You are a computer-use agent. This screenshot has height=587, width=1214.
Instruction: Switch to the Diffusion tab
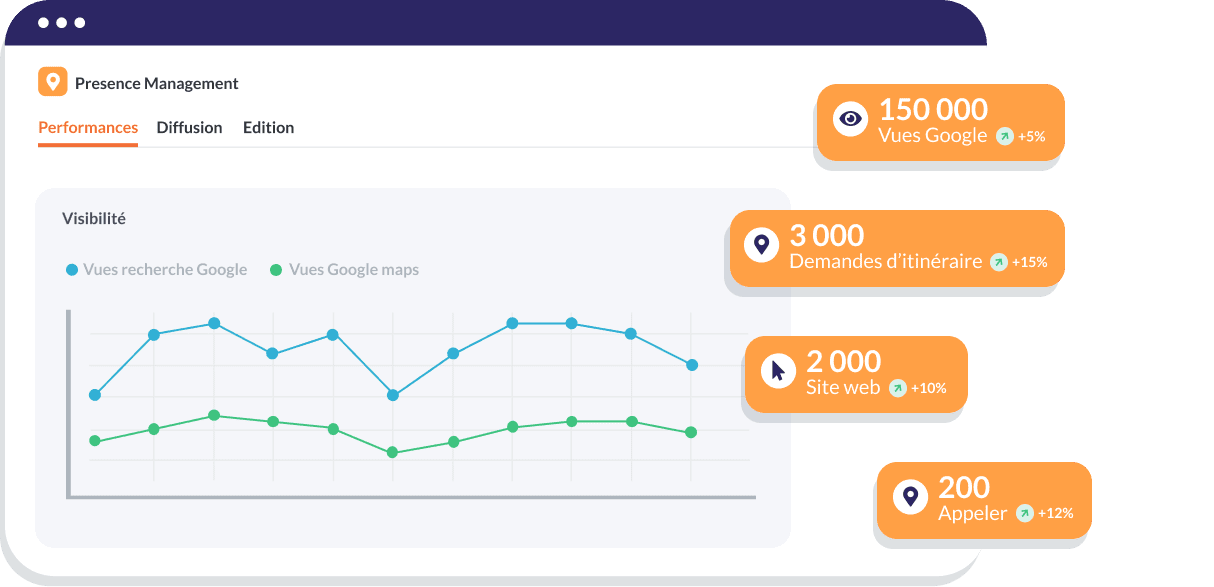[x=189, y=127]
